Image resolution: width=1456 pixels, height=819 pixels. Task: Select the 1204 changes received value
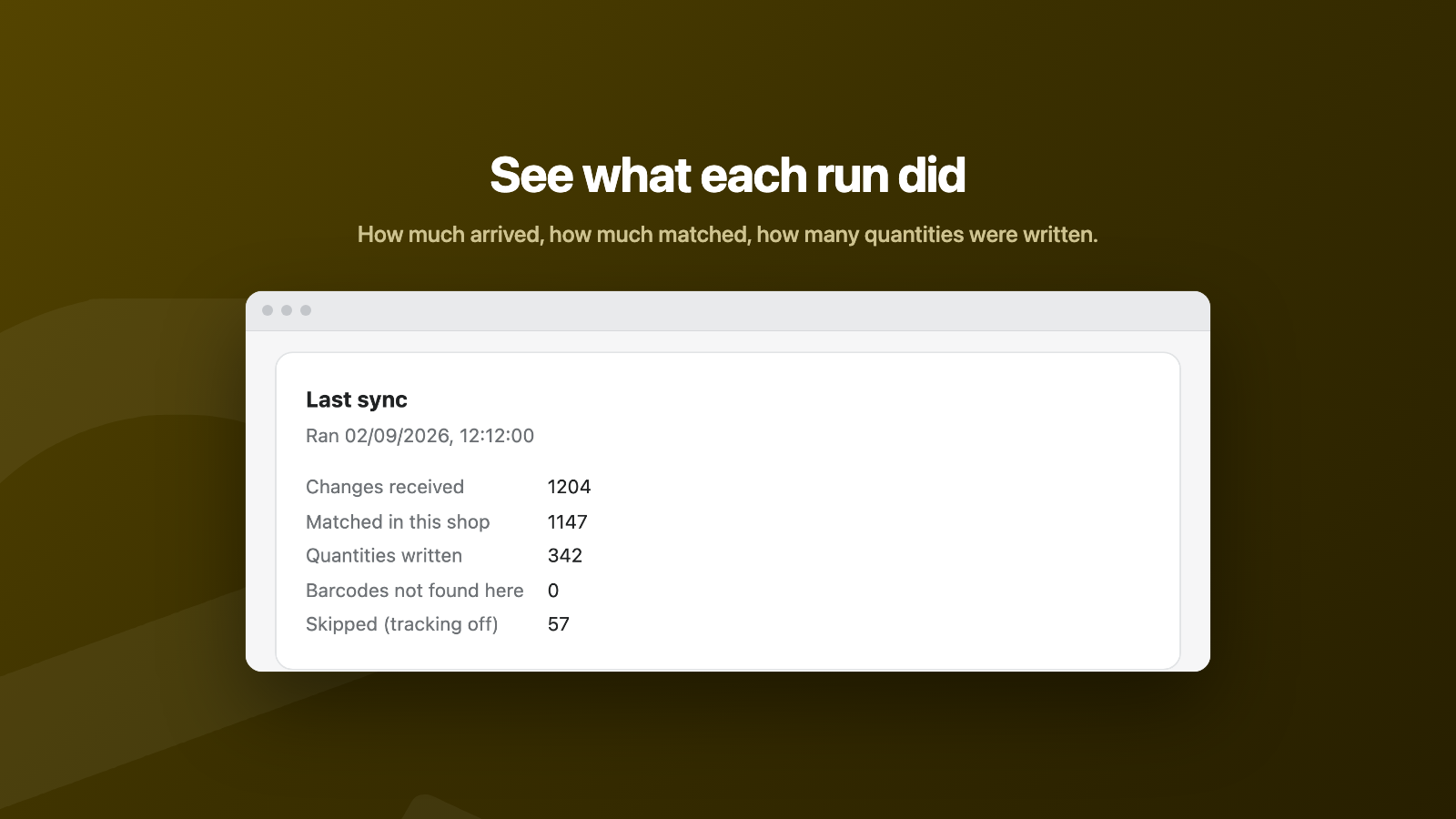pos(570,487)
